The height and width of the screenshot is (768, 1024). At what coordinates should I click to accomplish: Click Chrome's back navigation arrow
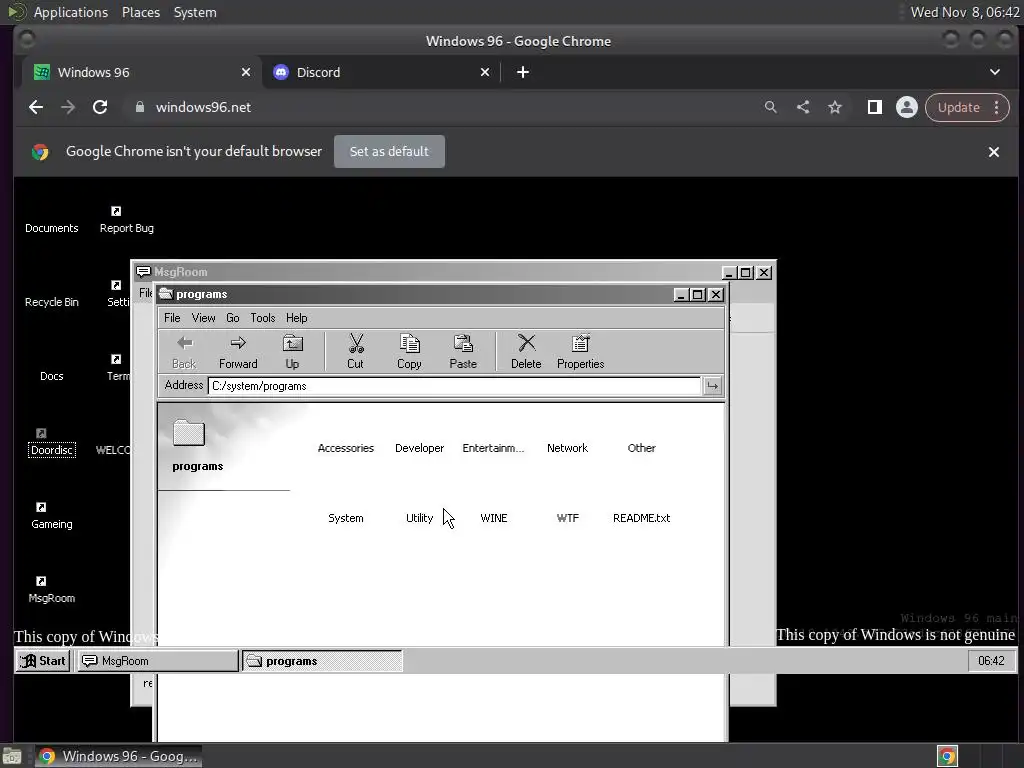point(36,107)
